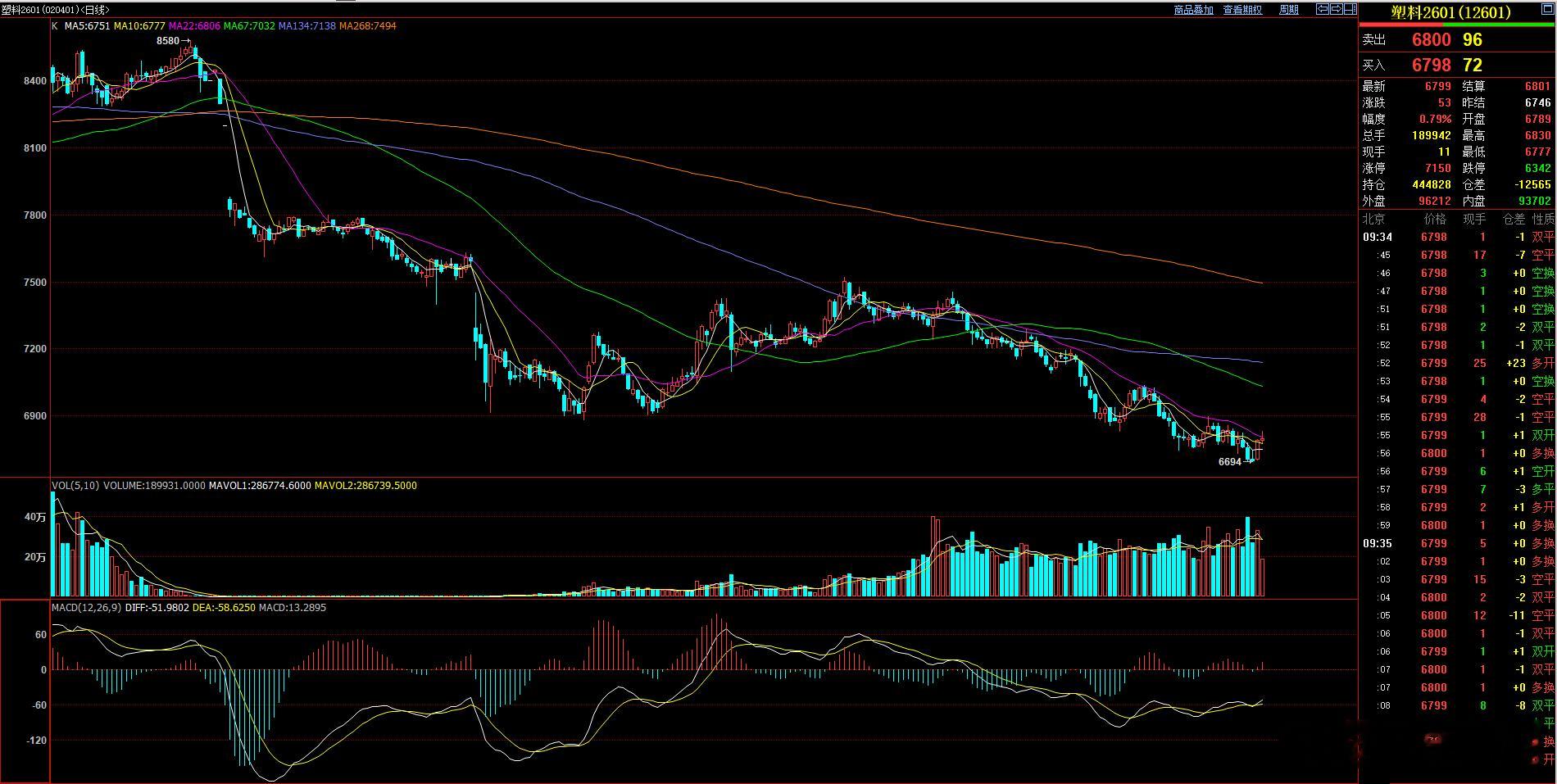Click the 跌停 limit-down value 6342

[1538, 168]
